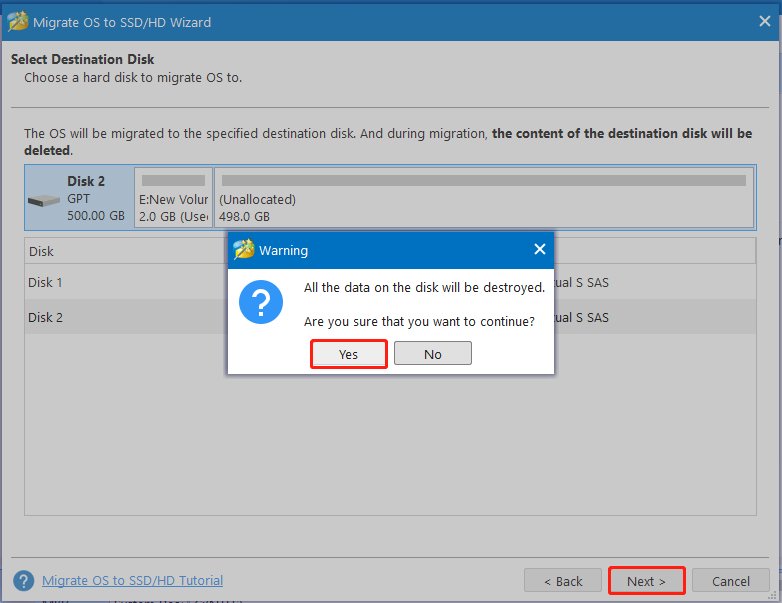Viewport: 782px width, 603px height.
Task: Click the question mark icon in Warning dialog
Action: [261, 302]
